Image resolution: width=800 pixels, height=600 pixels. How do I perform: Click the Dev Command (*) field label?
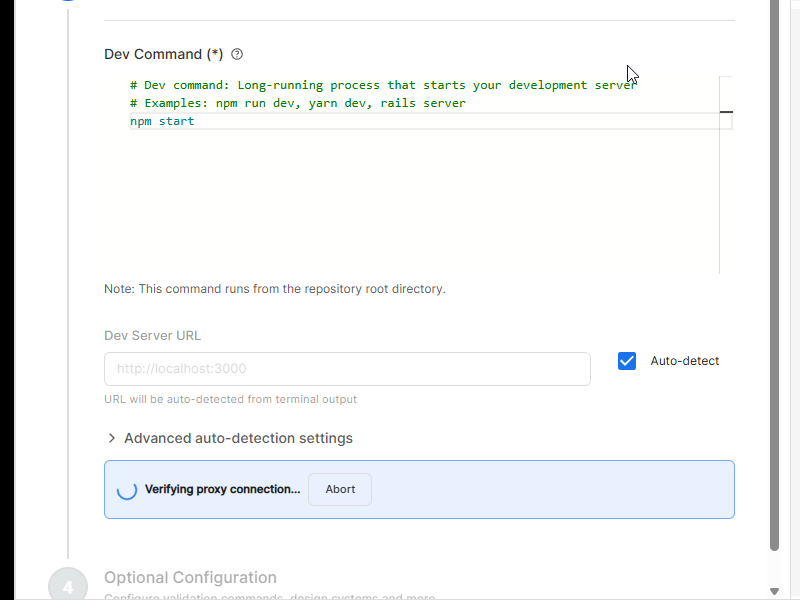[x=163, y=55]
